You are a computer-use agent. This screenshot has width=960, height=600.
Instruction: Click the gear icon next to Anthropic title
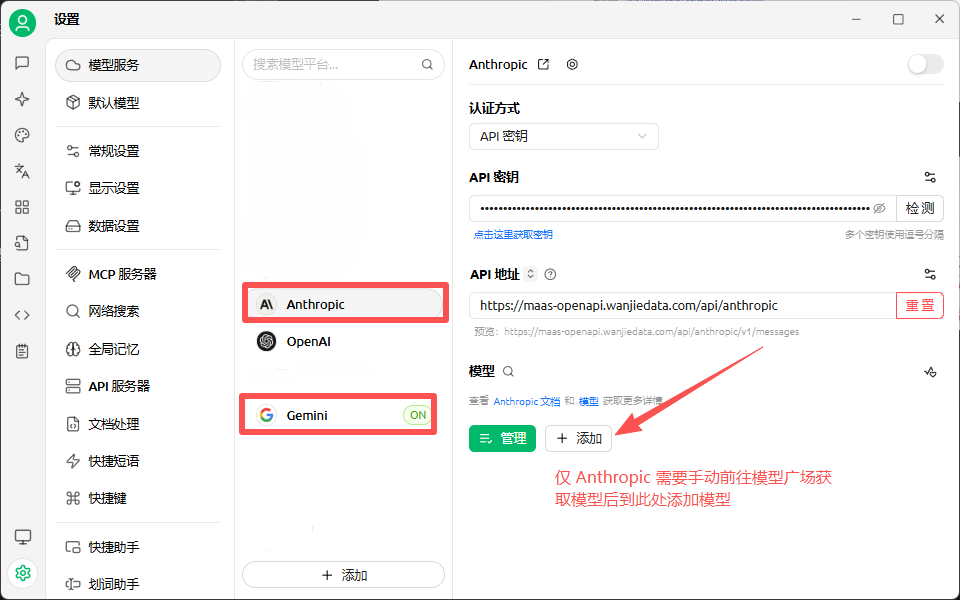point(572,64)
